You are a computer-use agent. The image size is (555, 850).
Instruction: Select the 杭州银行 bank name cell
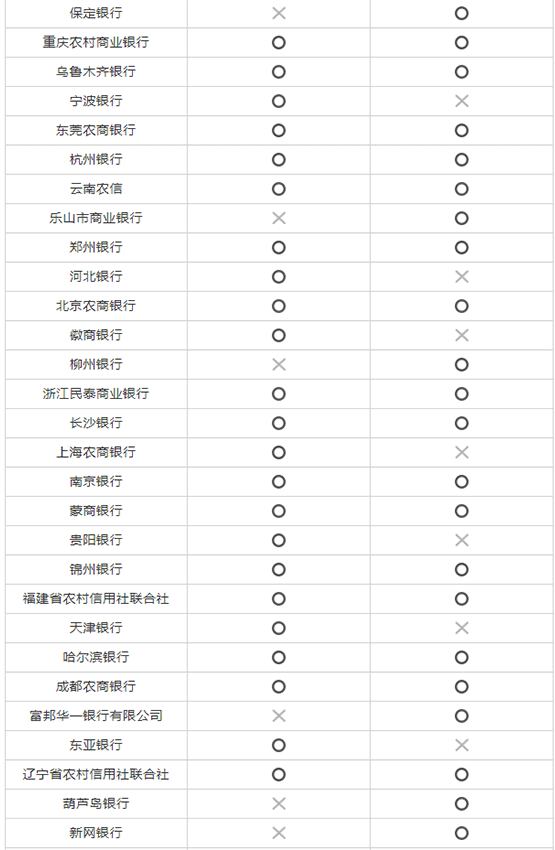pos(96,159)
